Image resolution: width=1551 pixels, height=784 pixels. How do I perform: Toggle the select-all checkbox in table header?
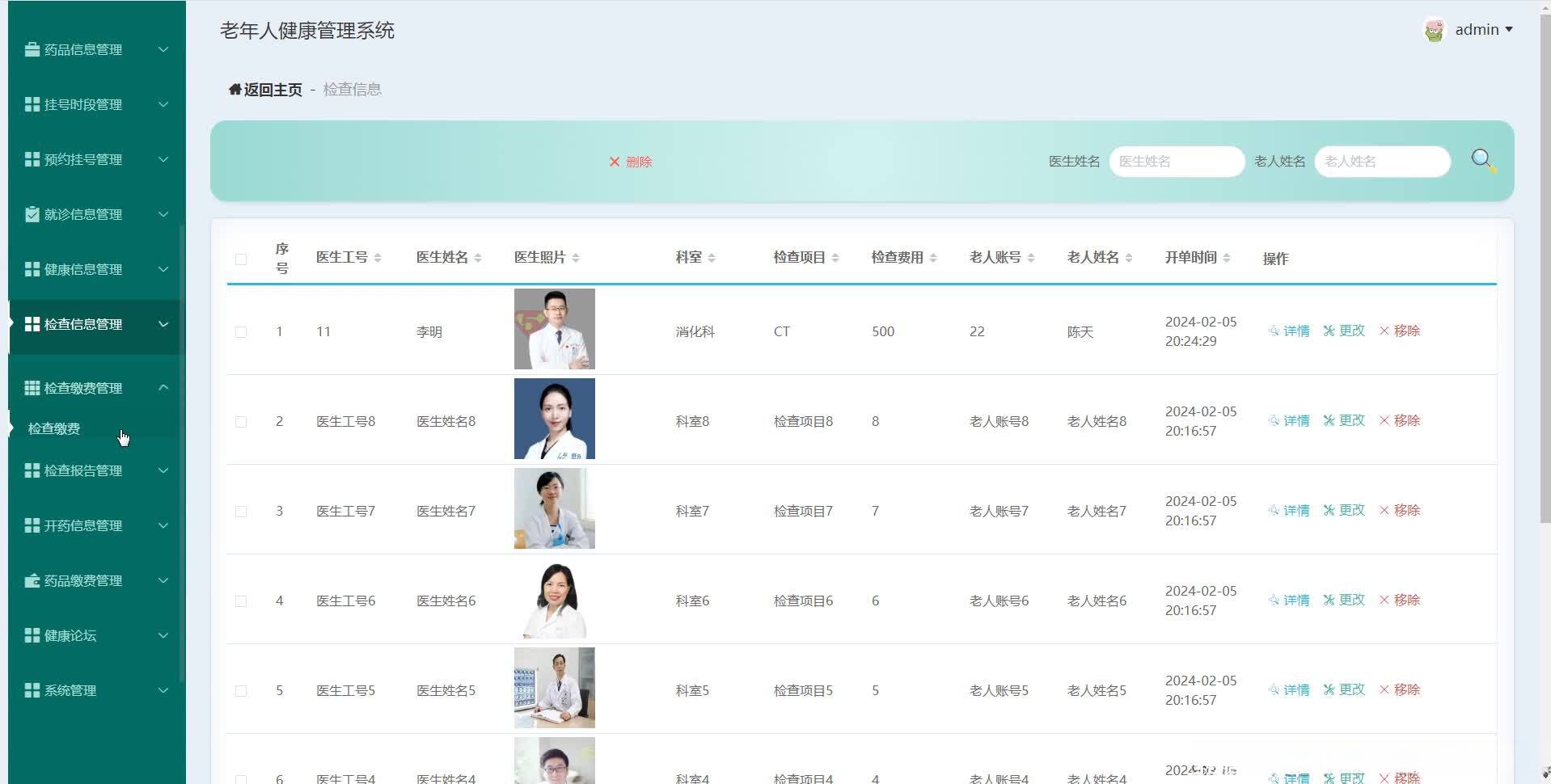(241, 259)
